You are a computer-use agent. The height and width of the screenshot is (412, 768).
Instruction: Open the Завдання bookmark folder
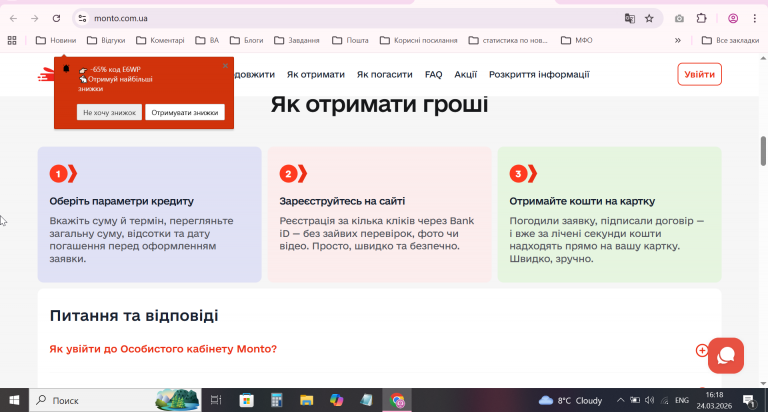point(297,40)
